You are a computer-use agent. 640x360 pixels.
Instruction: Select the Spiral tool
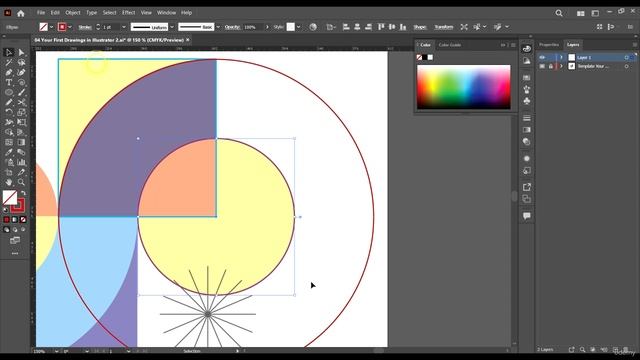click(x=21, y=82)
